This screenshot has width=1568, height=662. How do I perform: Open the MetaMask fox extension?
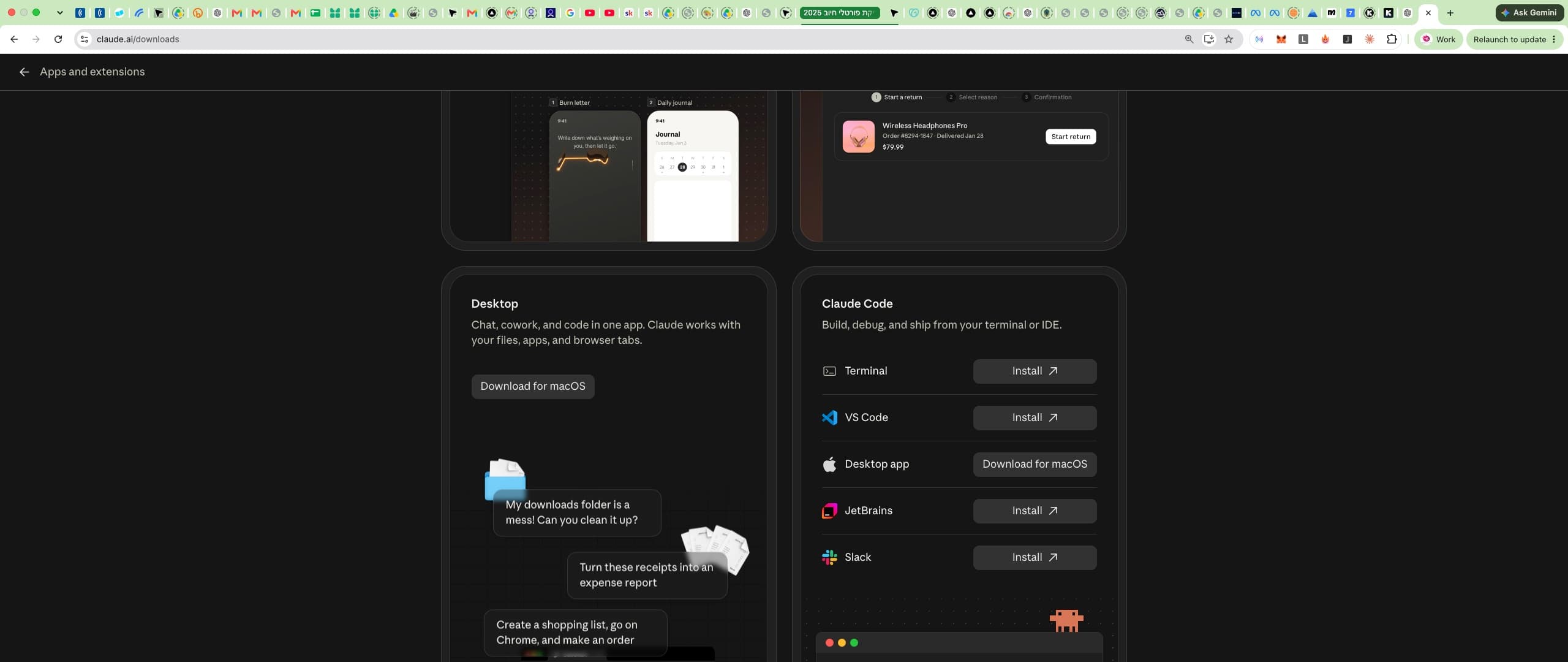[x=1281, y=39]
